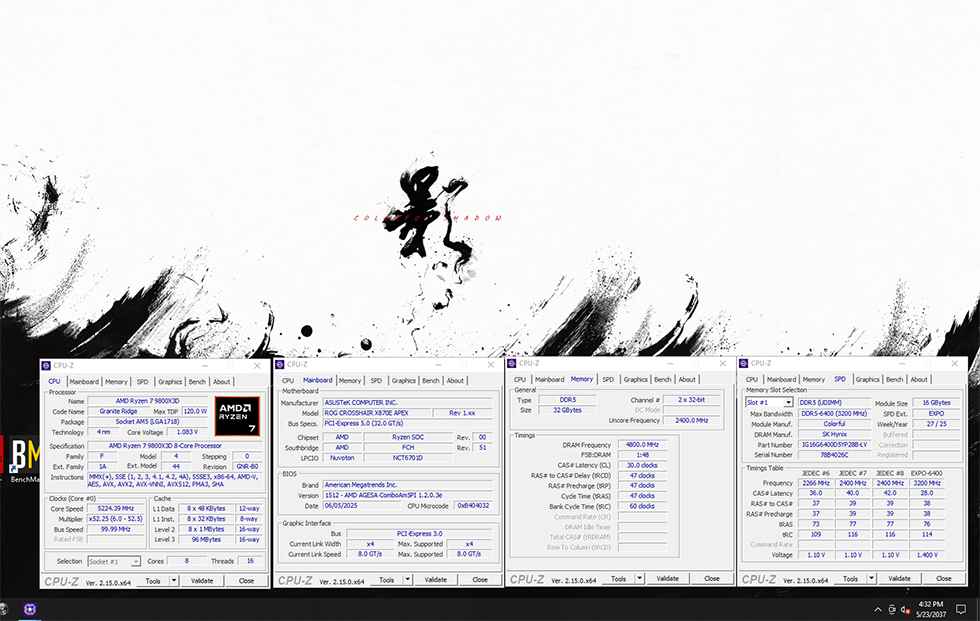Open Graphics tab in the Mainboard-tab window
The width and height of the screenshot is (980, 621).
pos(403,380)
